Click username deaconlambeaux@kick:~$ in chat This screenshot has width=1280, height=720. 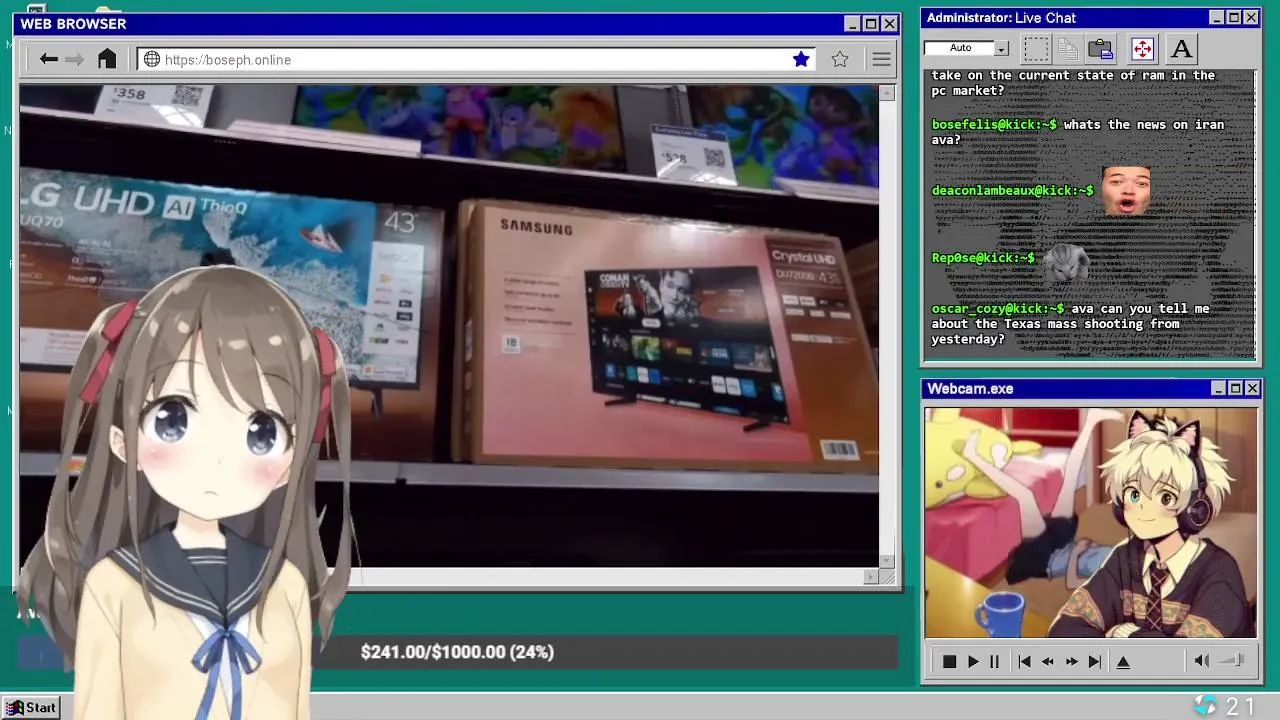pos(1013,191)
